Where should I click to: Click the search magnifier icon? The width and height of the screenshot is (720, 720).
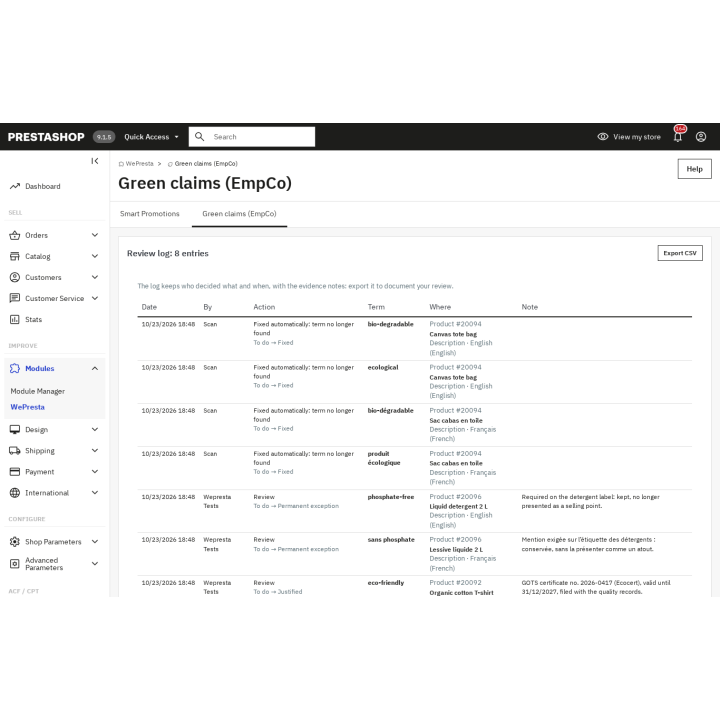[x=199, y=137]
